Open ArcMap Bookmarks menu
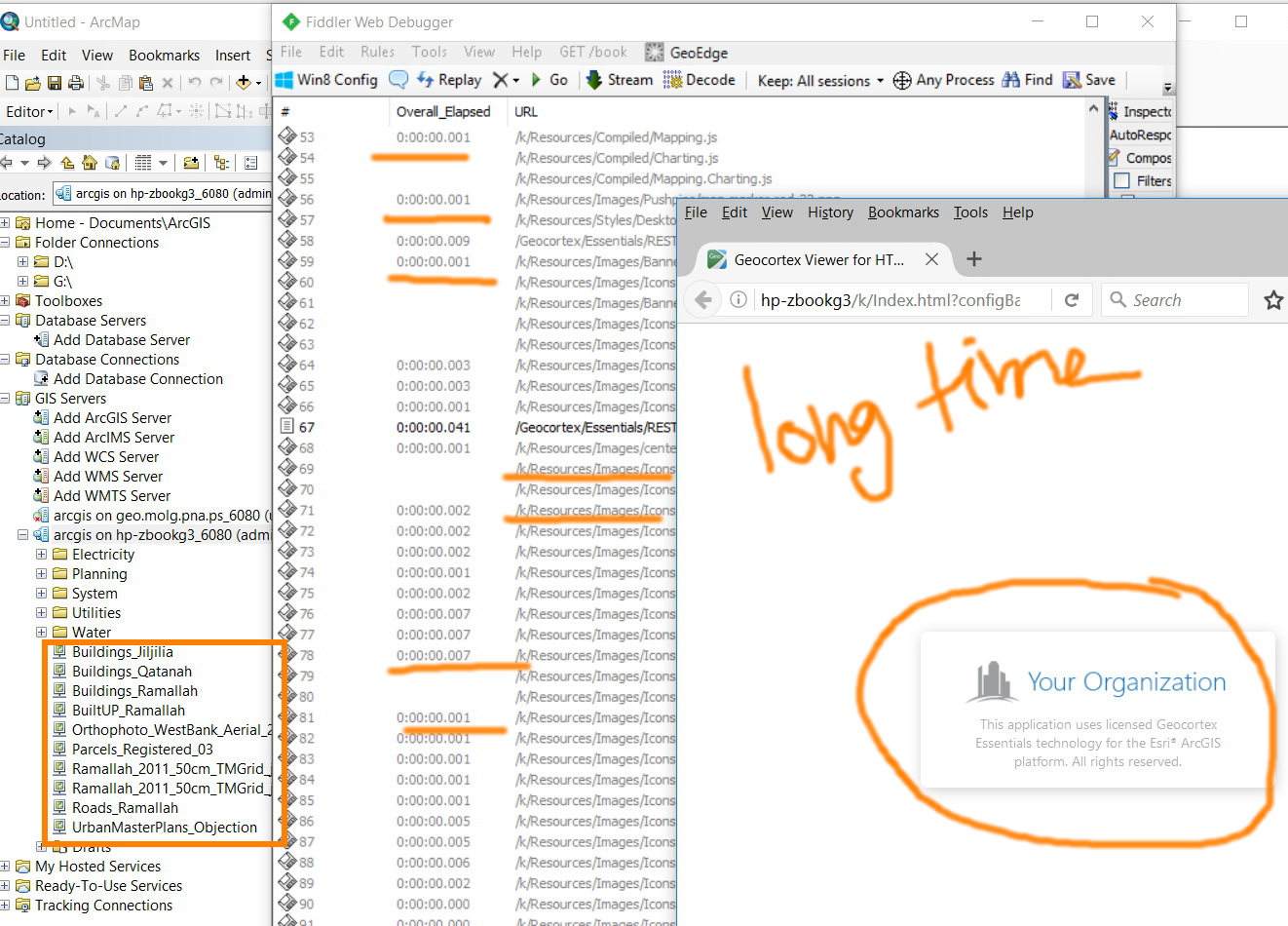The height and width of the screenshot is (926, 1288). tap(164, 56)
